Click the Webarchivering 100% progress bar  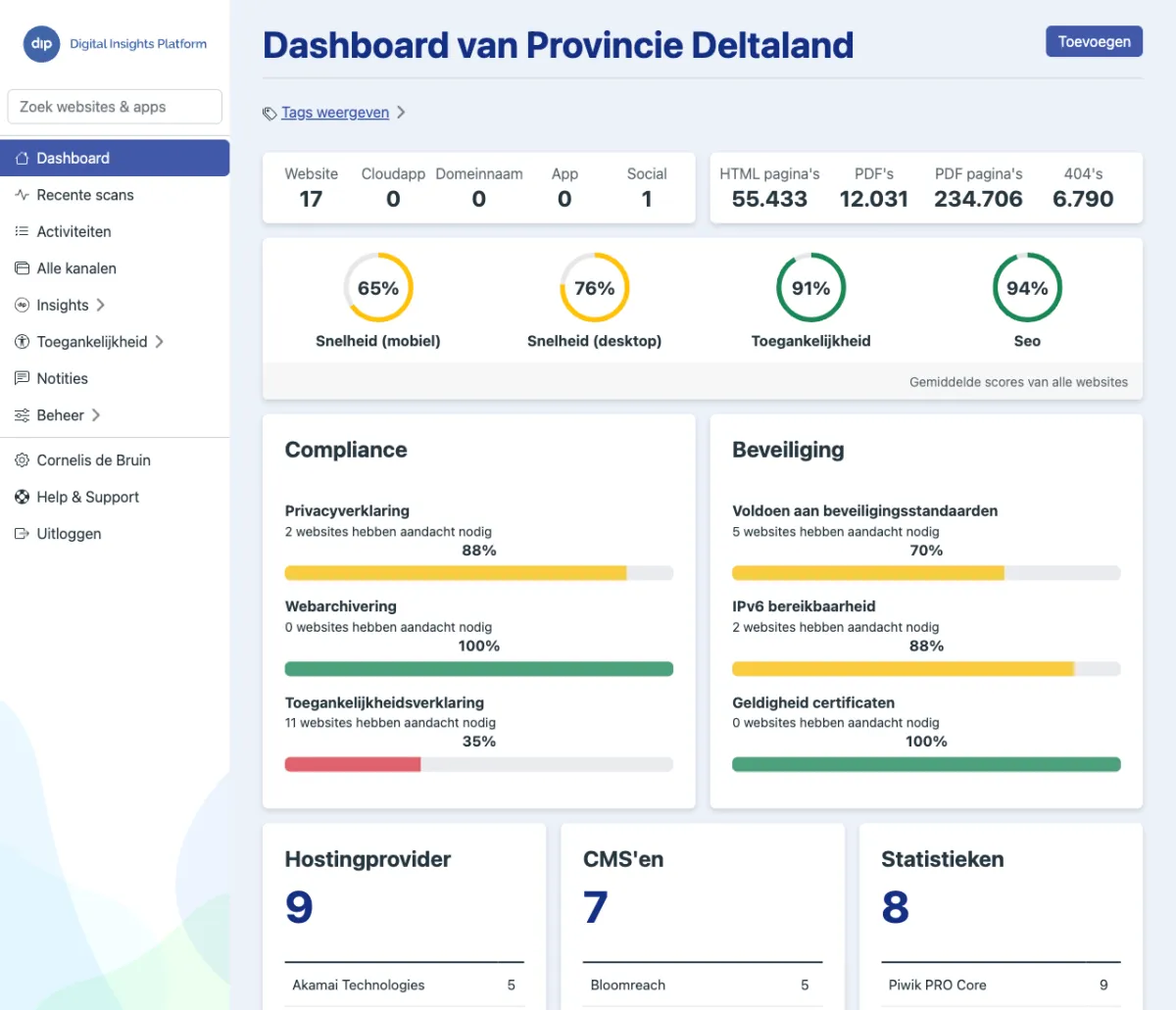[478, 669]
